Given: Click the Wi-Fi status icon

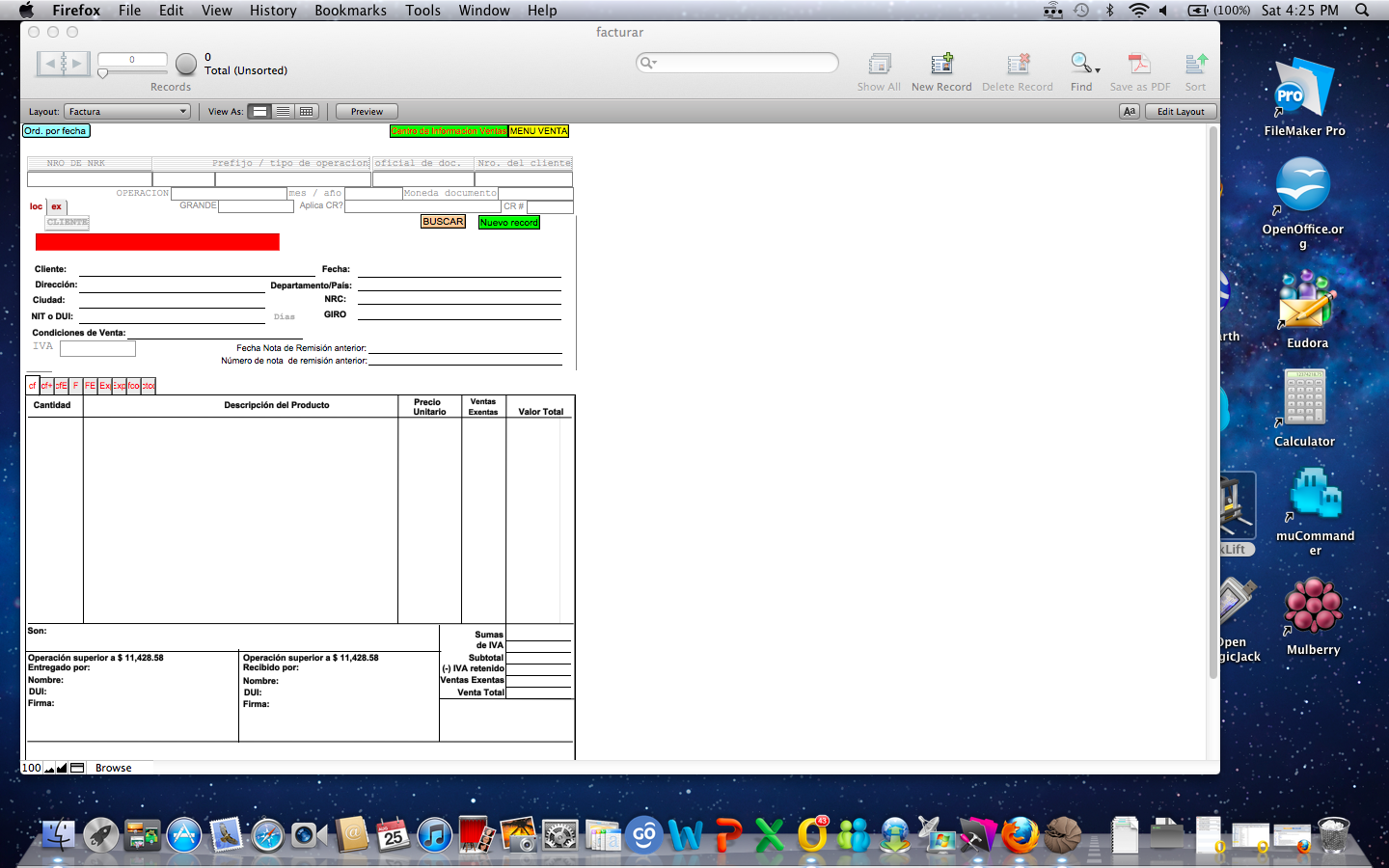Looking at the screenshot, I should click(x=1138, y=10).
